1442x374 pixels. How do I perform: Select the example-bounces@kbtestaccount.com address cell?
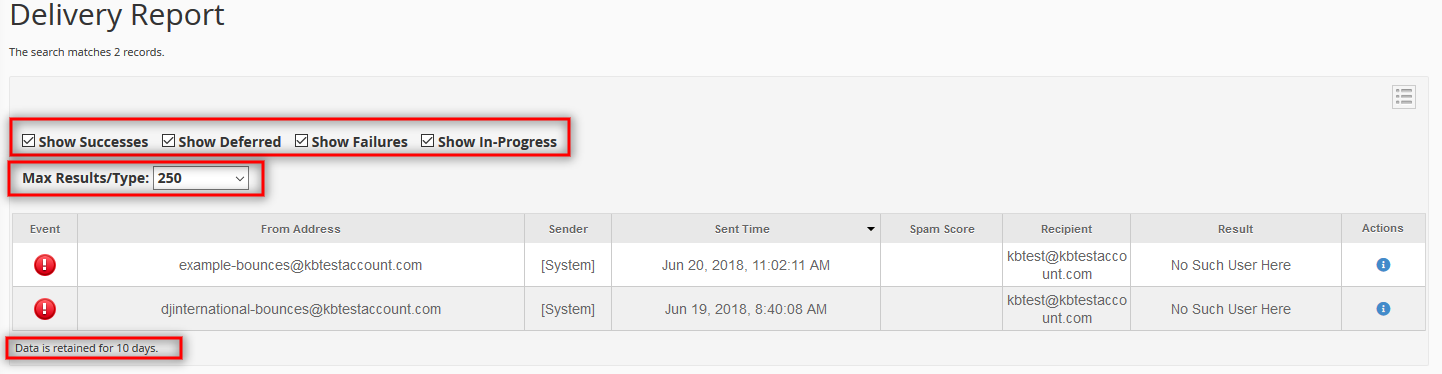[301, 265]
